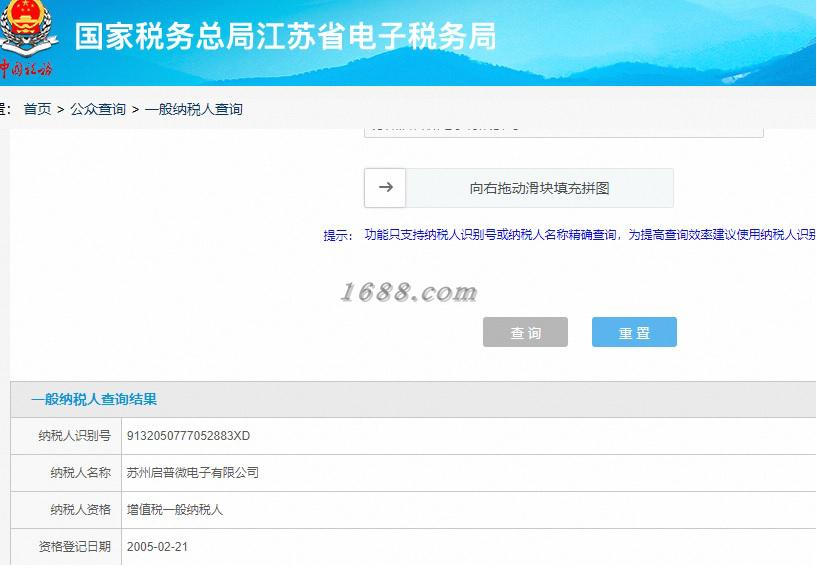
Task: Click the taxpayer ID 9132050777052883XD
Action: [188, 436]
